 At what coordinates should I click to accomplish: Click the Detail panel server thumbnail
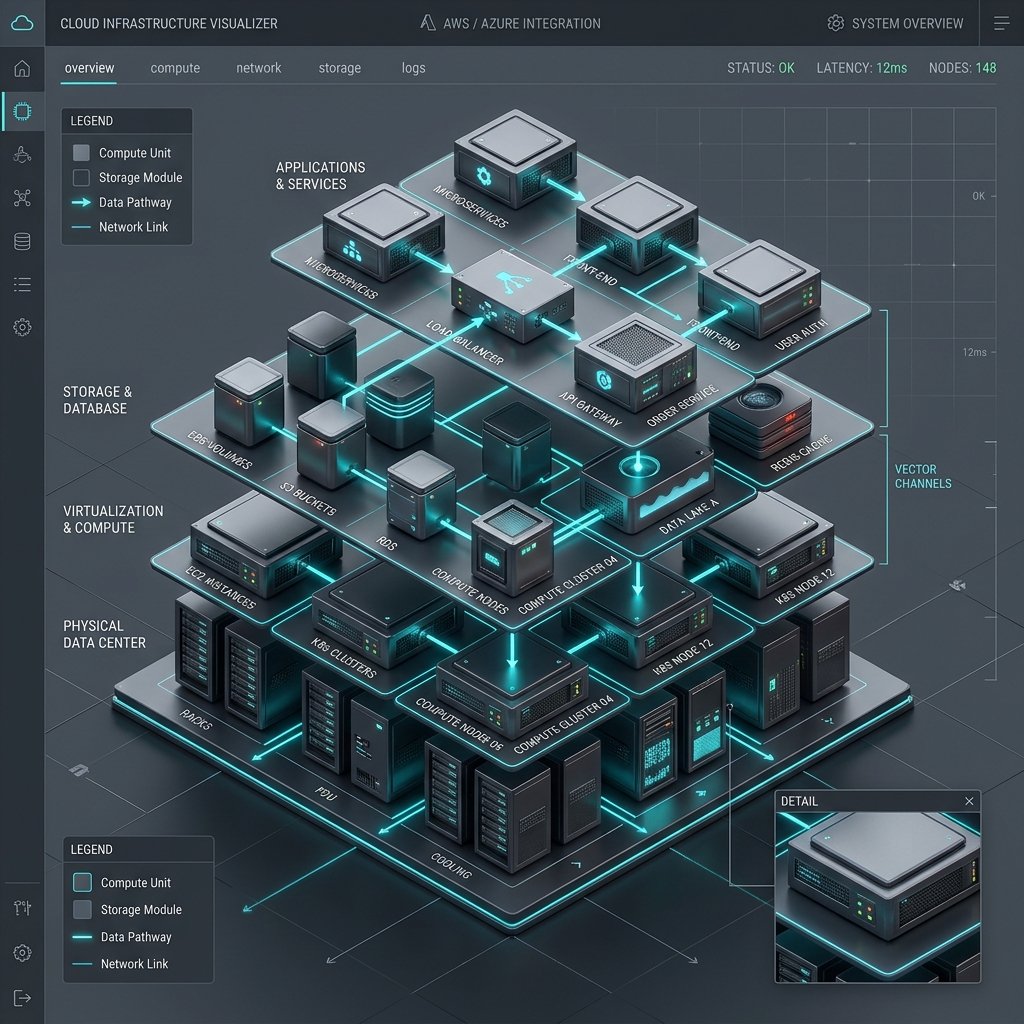(x=877, y=897)
